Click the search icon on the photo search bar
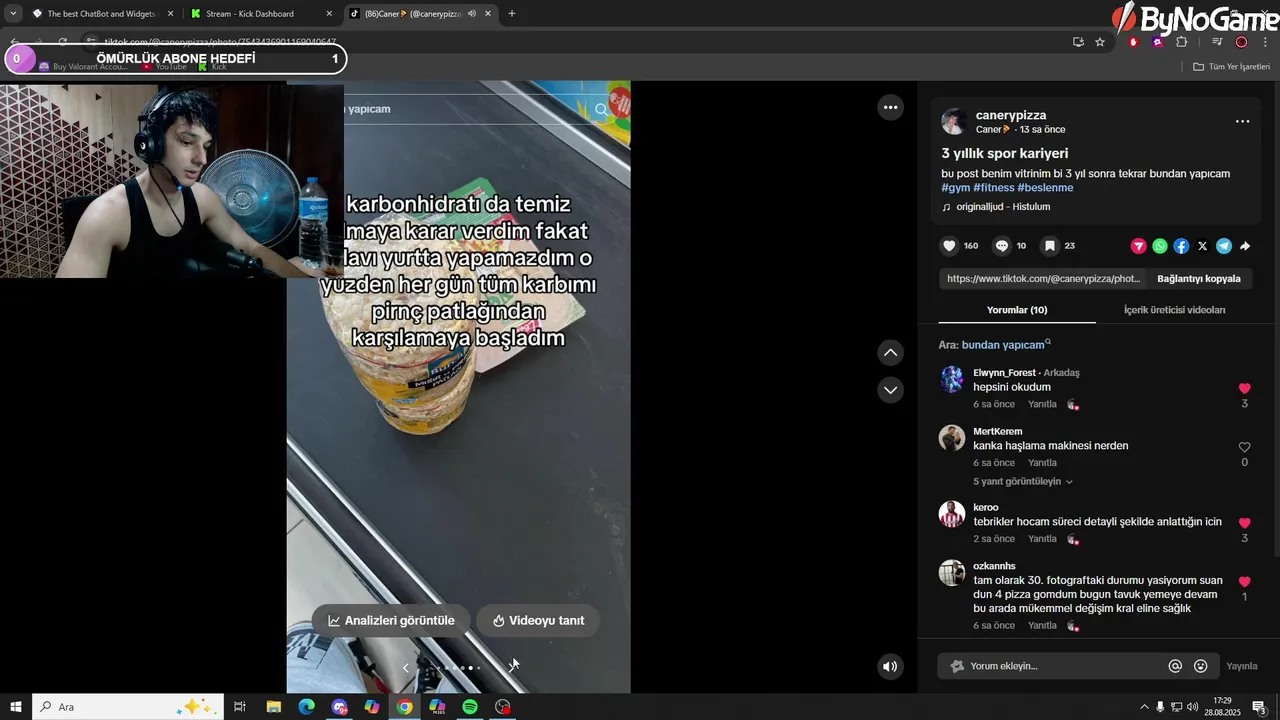 pyautogui.click(x=600, y=109)
